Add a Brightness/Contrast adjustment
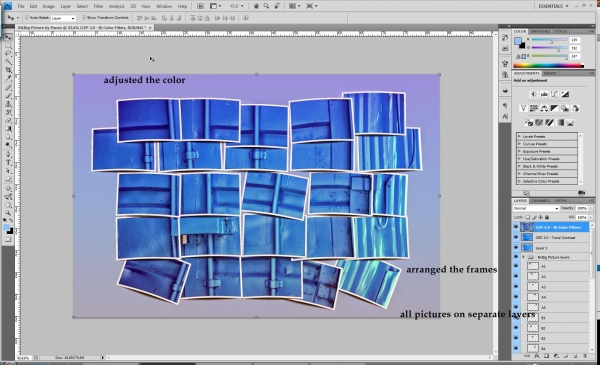600x365 pixels. (533, 94)
